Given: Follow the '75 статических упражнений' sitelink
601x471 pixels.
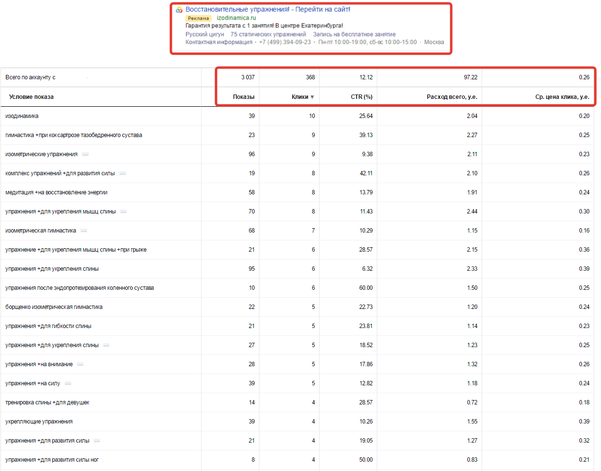Looking at the screenshot, I should click(268, 34).
